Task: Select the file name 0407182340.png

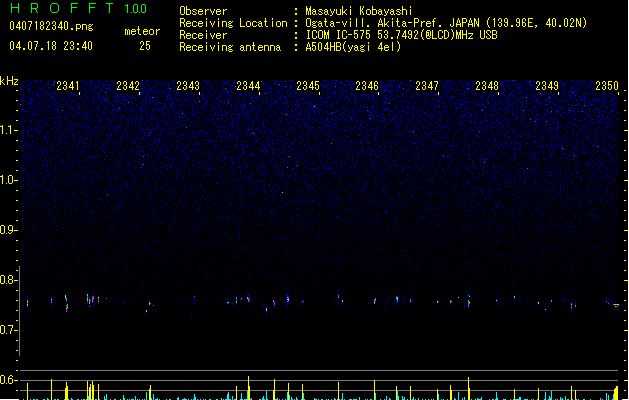Action: [x=51, y=26]
